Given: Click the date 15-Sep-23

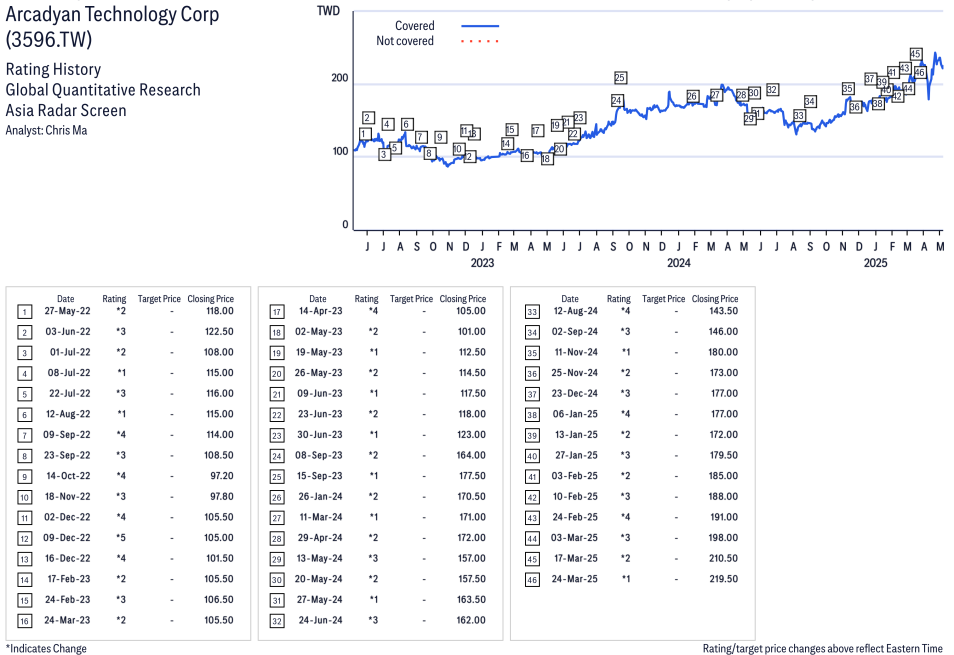Looking at the screenshot, I should [319, 476].
